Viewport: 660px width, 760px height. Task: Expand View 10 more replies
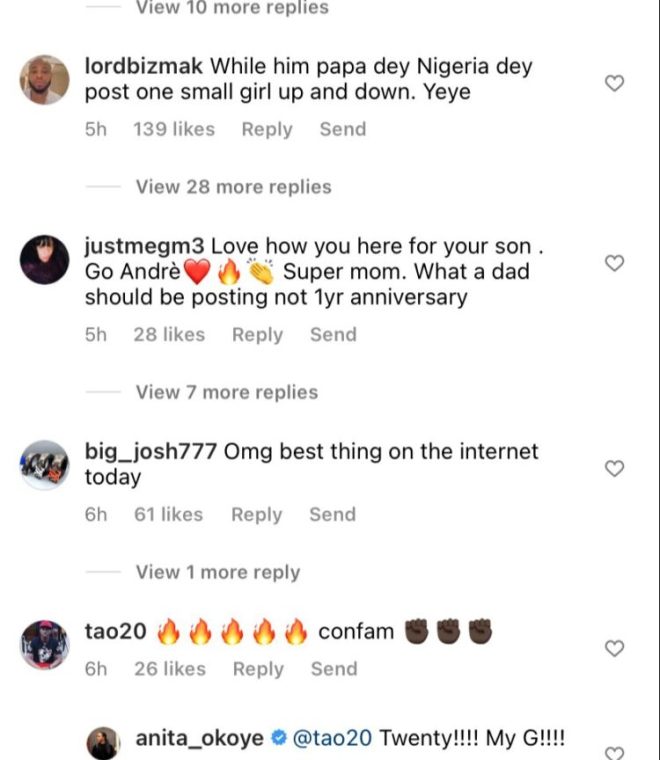click(x=232, y=8)
